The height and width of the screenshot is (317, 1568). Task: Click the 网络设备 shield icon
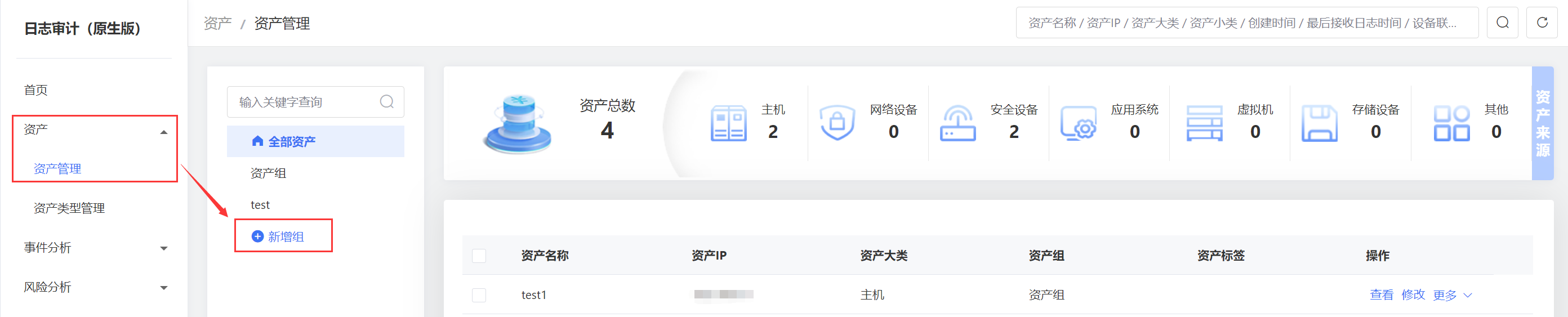(x=837, y=122)
